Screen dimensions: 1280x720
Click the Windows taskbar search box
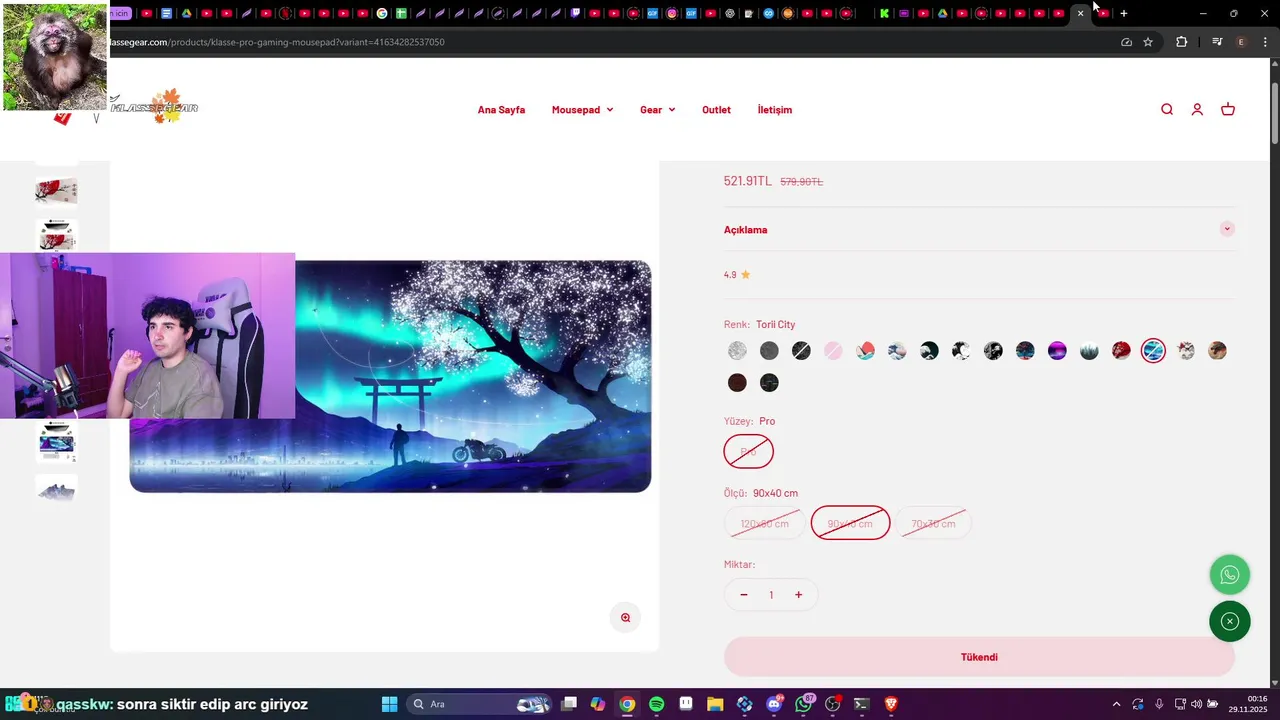[479, 704]
